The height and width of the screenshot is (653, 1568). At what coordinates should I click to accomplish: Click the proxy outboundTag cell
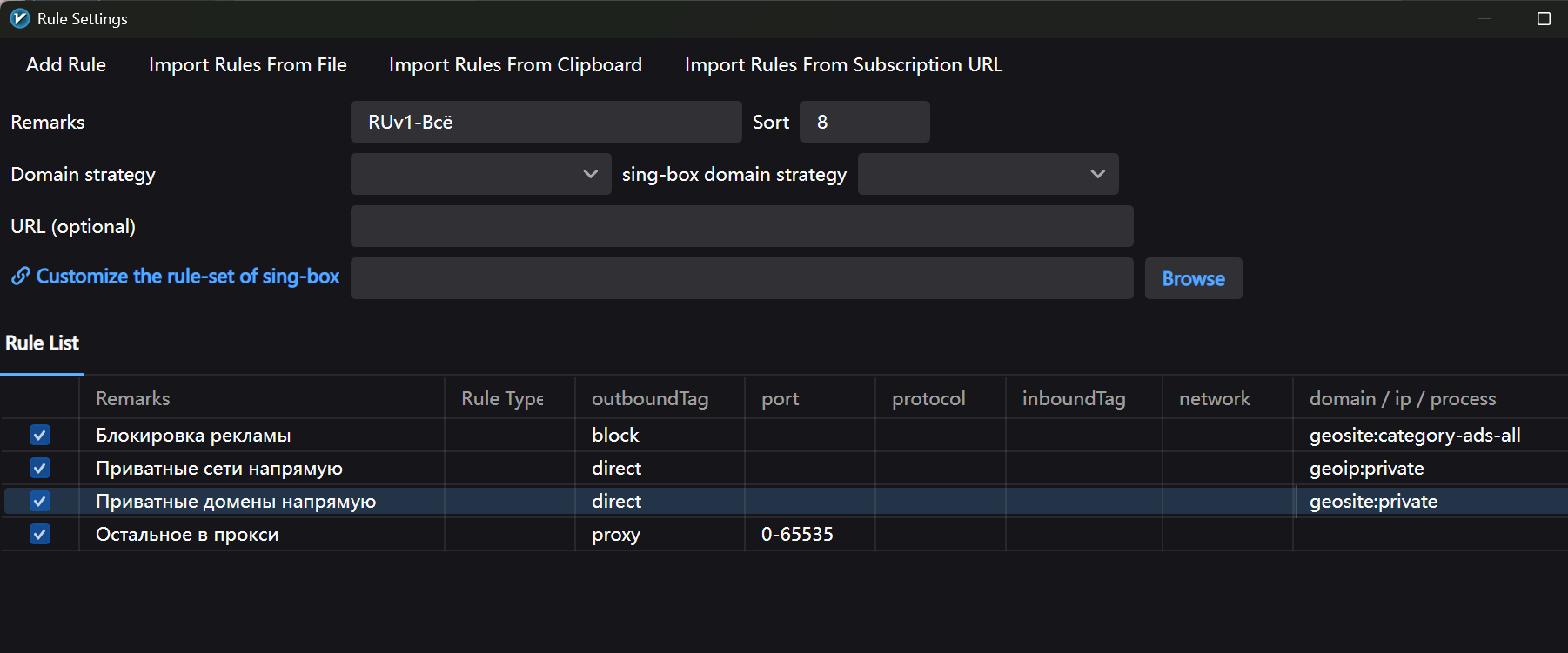coord(616,534)
